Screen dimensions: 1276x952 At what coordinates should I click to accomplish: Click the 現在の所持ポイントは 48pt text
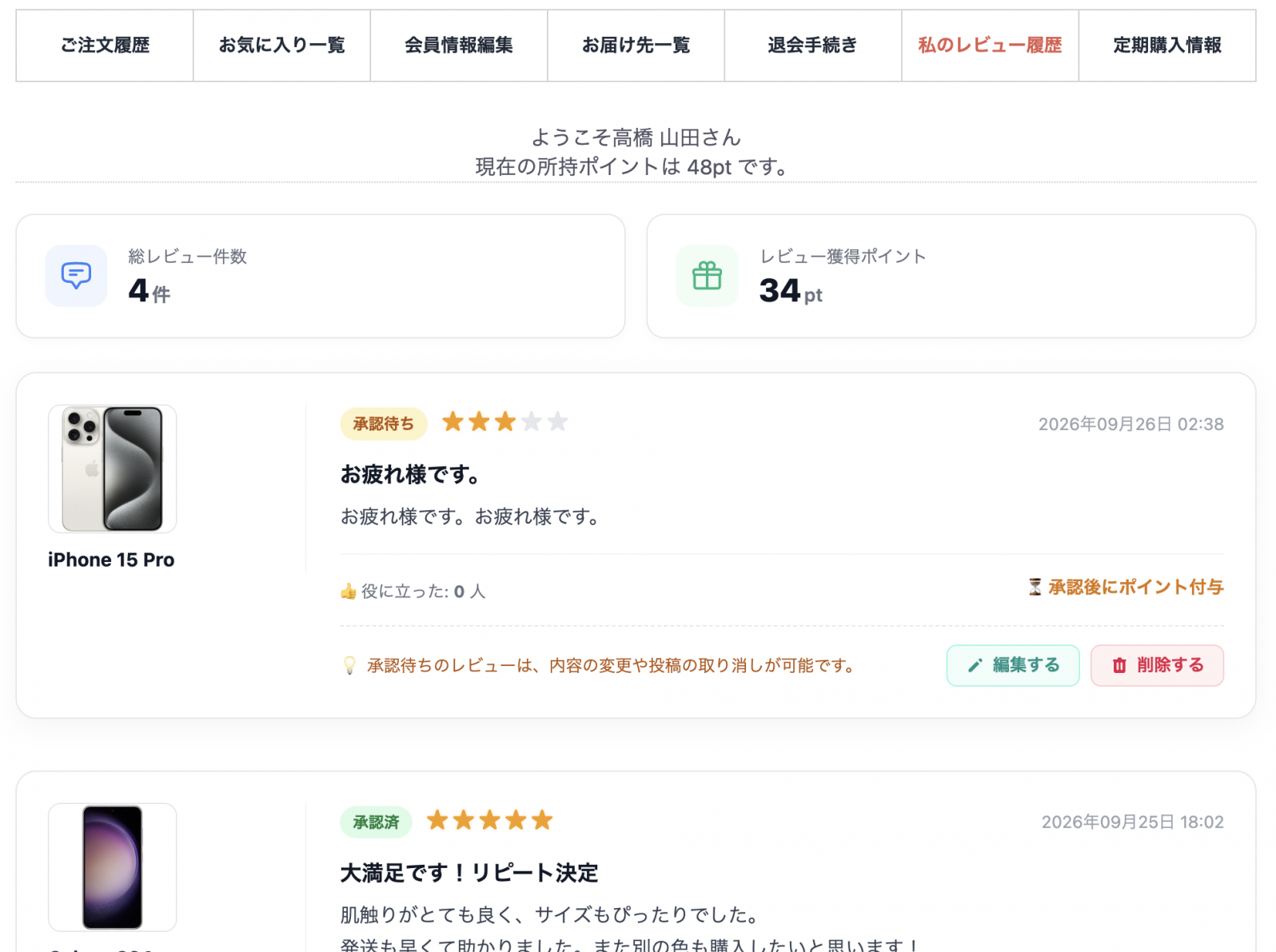point(634,167)
